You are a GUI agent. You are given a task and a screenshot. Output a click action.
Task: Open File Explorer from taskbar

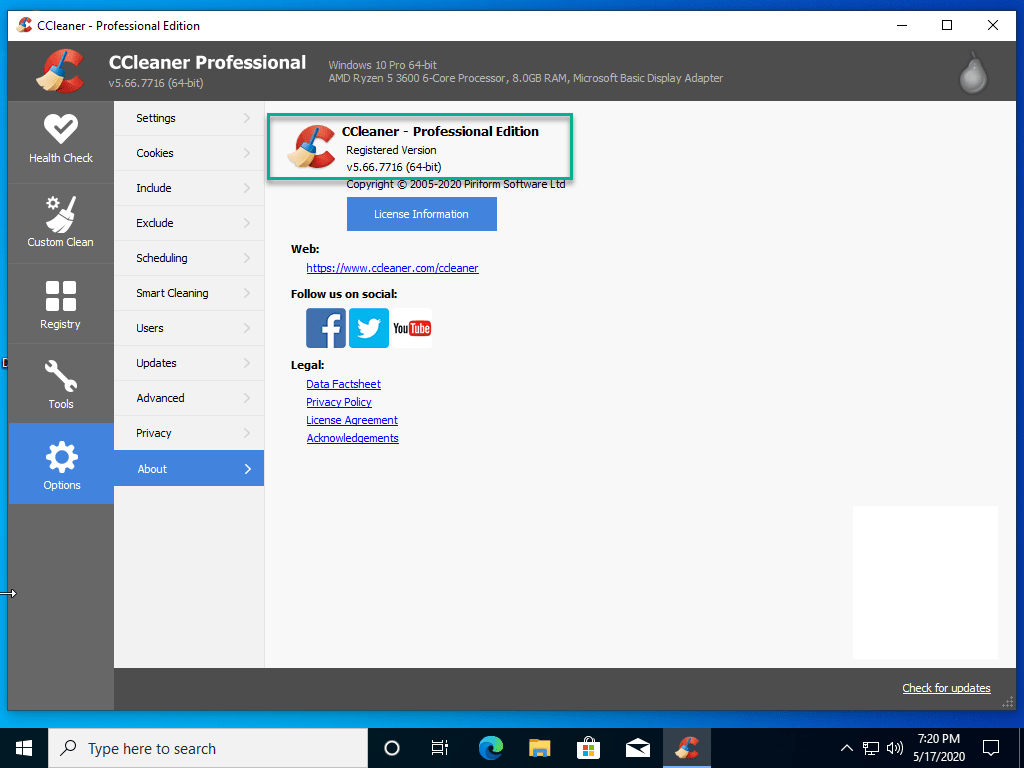[539, 748]
